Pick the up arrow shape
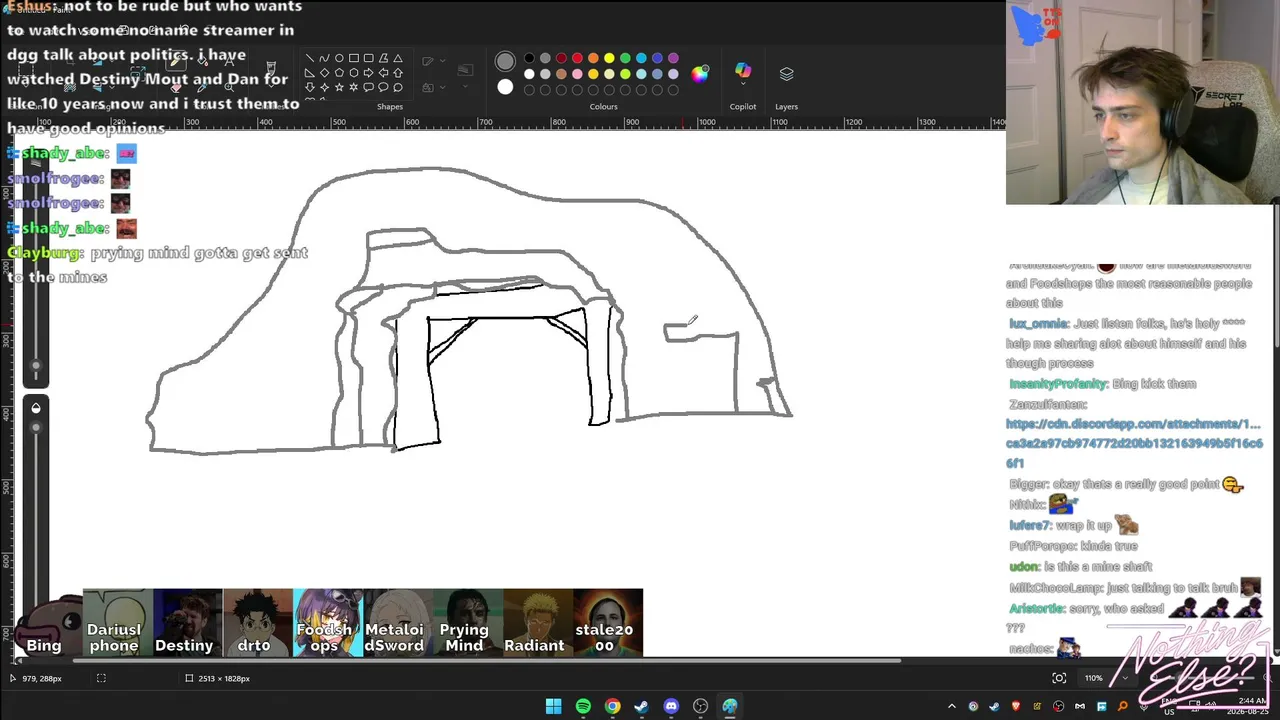The height and width of the screenshot is (720, 1280). point(398,73)
